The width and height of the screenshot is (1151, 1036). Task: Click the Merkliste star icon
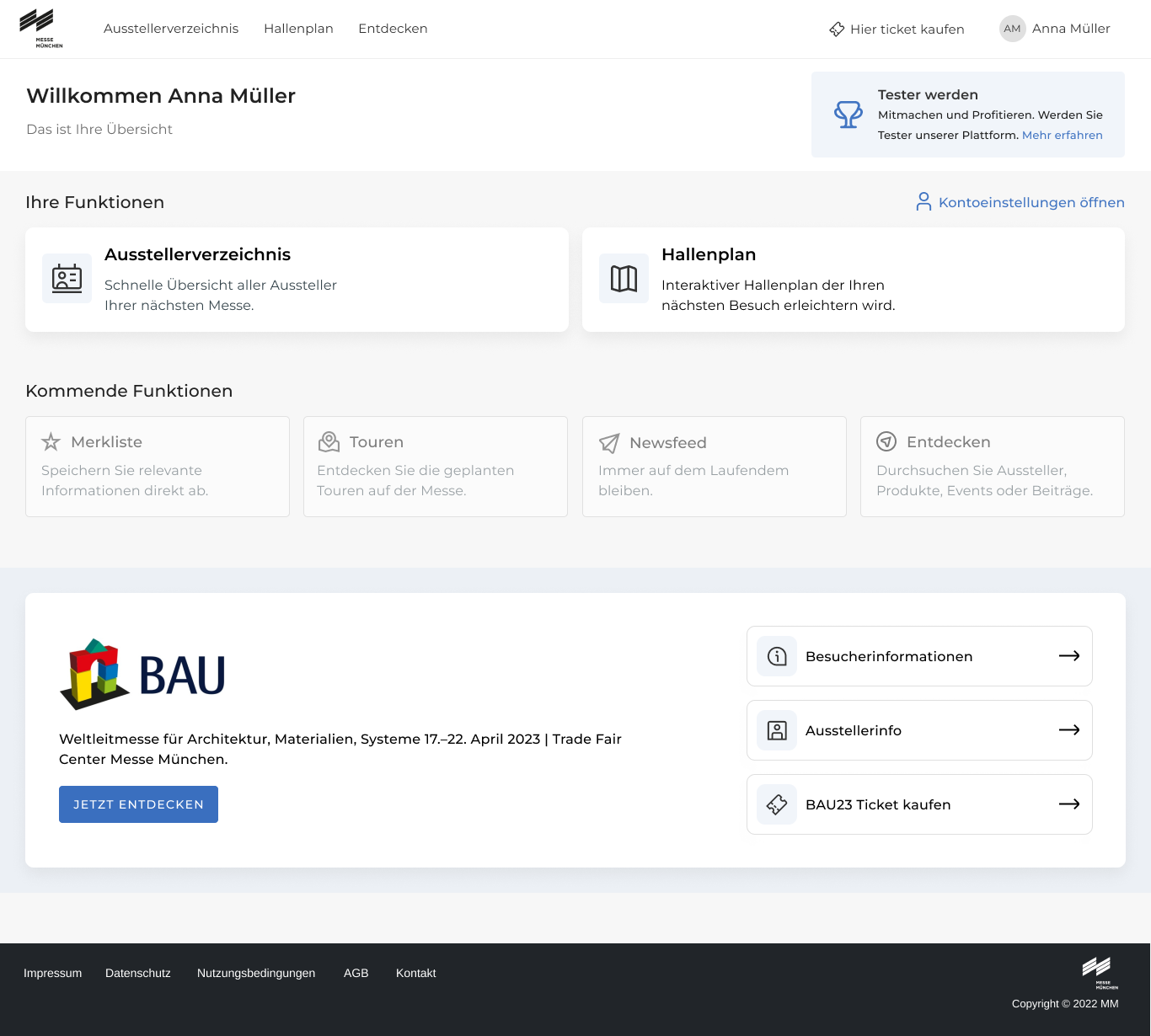point(51,441)
